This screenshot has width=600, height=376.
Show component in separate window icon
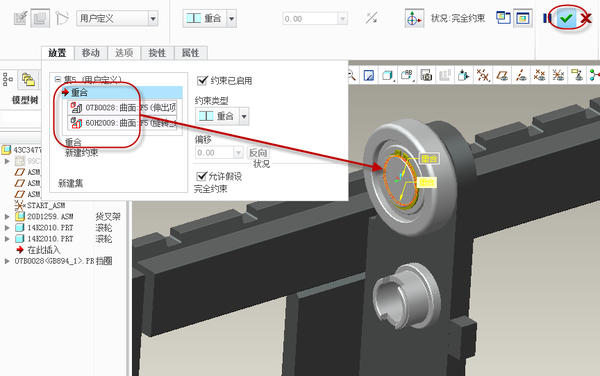[503, 18]
